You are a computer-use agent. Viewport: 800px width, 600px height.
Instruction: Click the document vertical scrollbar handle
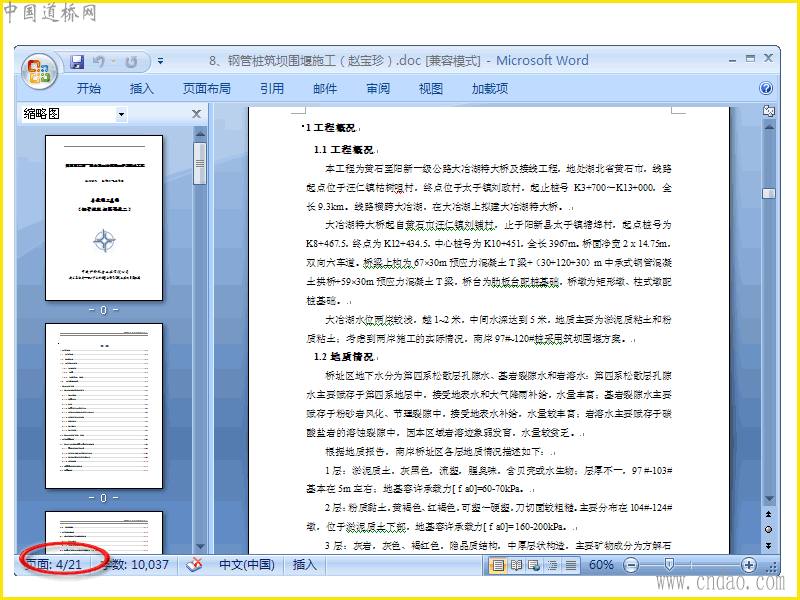pos(768,193)
